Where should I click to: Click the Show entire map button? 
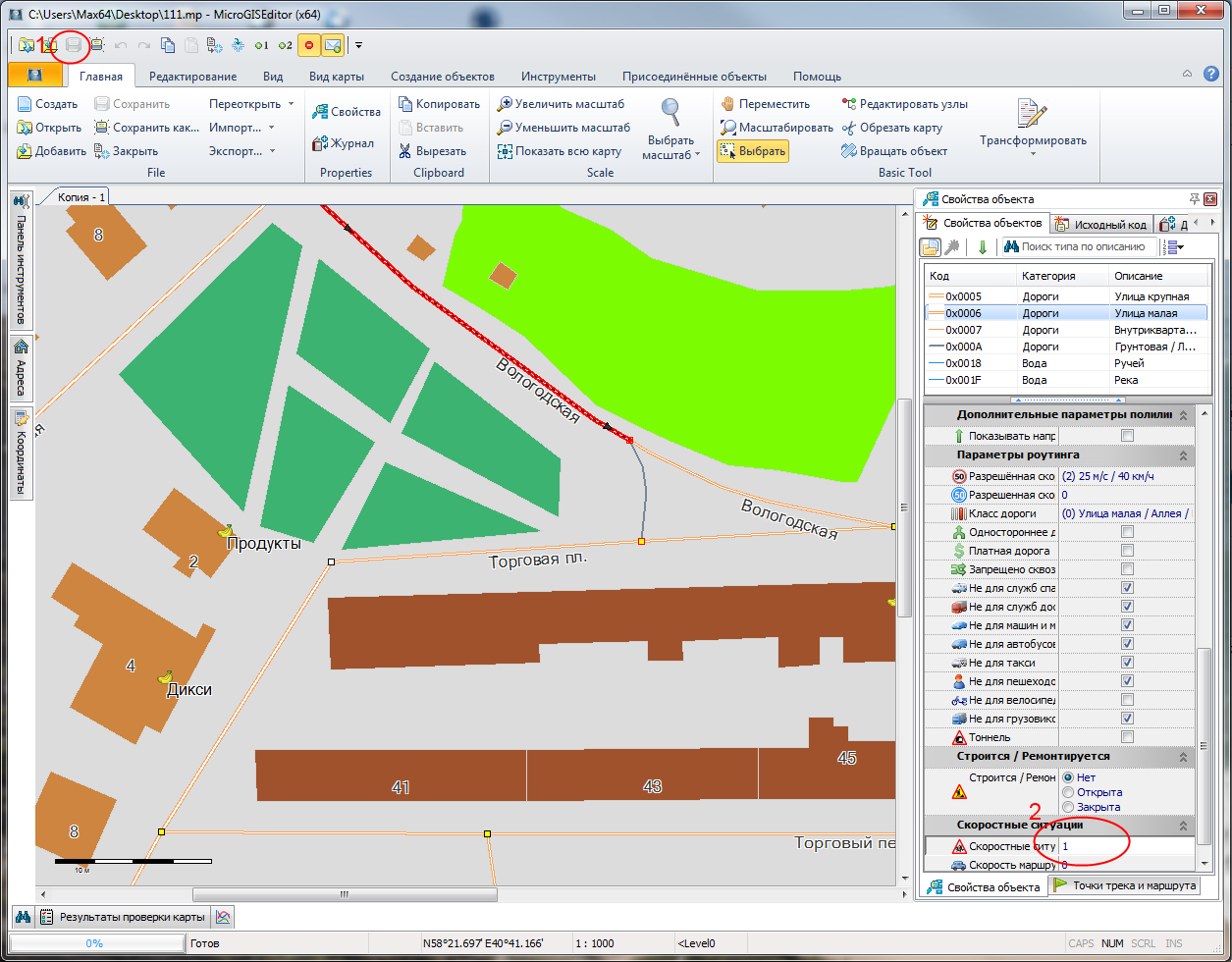(x=560, y=151)
